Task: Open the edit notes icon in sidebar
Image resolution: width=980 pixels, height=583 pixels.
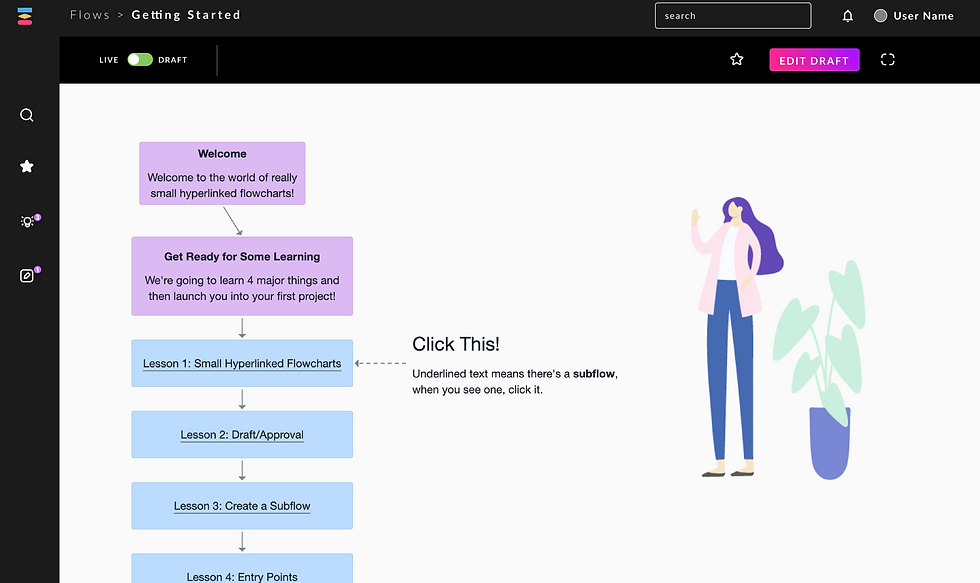Action: [27, 276]
